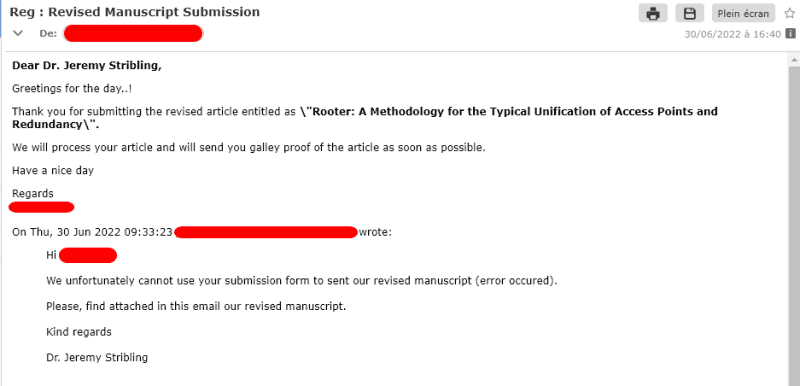The image size is (800, 386).
Task: Click the De: label in the header
Action: (48, 34)
